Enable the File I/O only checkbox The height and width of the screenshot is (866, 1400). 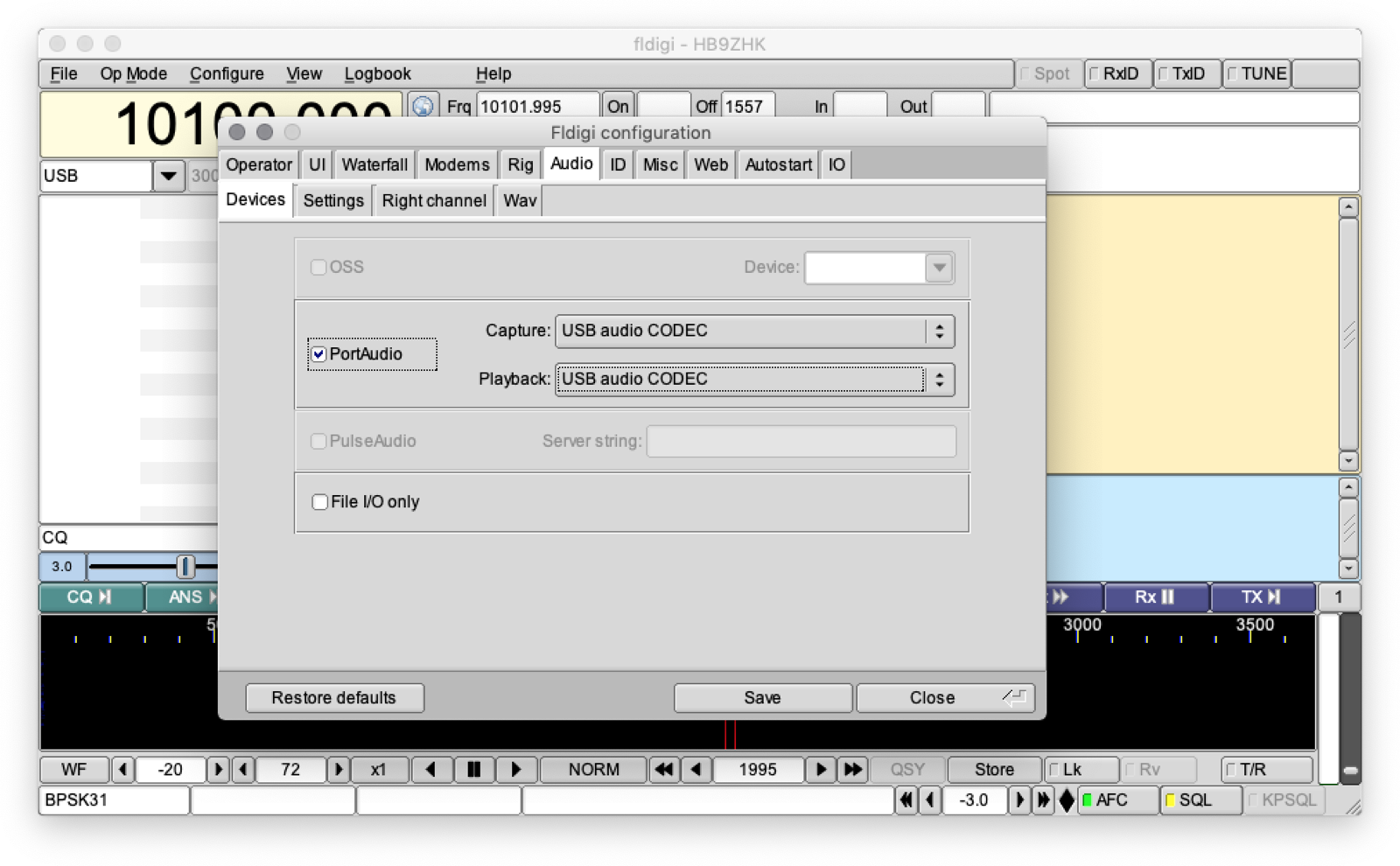point(320,502)
